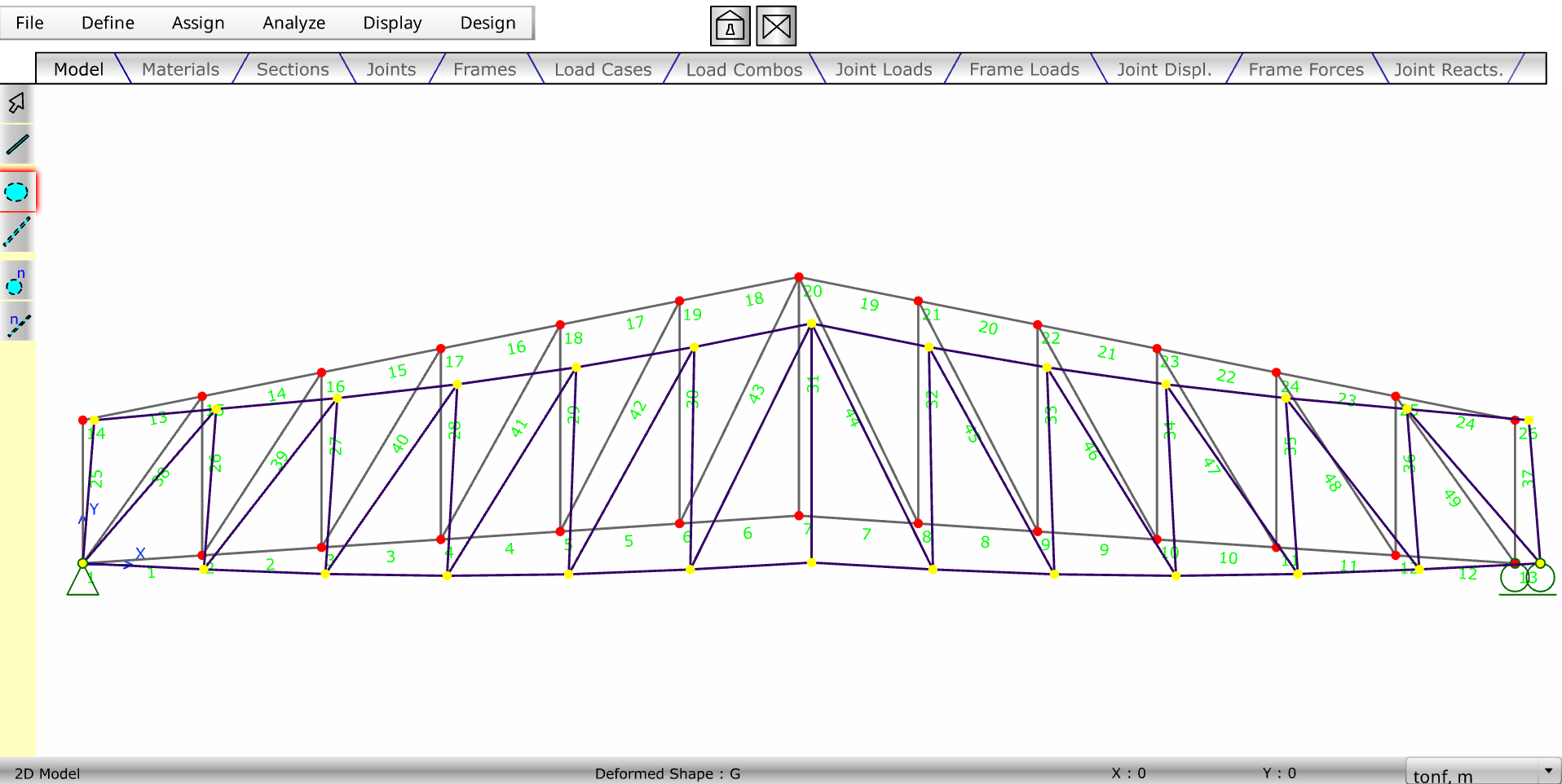Select the dashed frame selection tool
Screen dimensions: 1562x784
[16, 232]
